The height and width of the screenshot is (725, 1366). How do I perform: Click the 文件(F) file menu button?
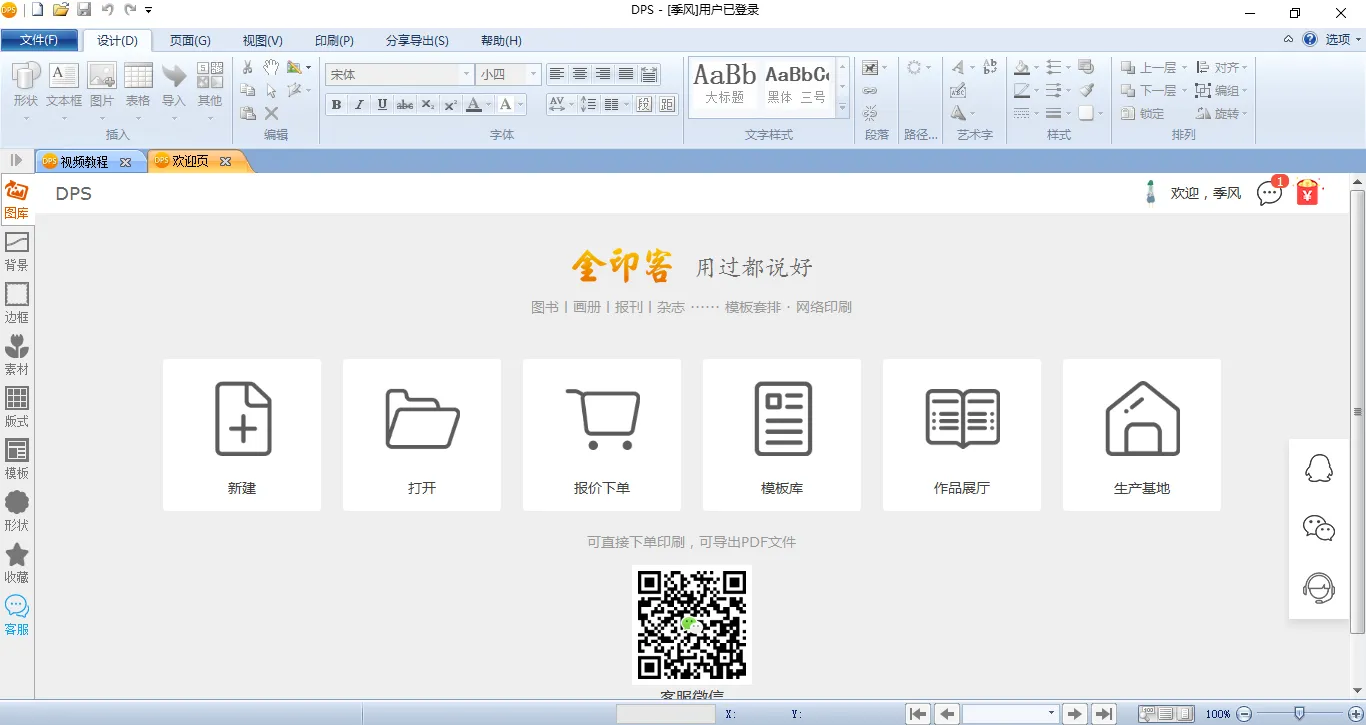click(x=39, y=41)
